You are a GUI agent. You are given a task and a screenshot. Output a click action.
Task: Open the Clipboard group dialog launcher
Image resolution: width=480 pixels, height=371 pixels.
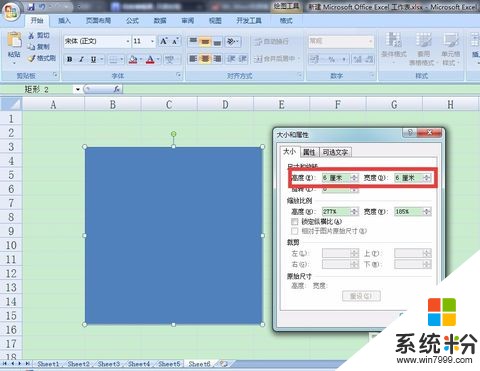pos(56,75)
